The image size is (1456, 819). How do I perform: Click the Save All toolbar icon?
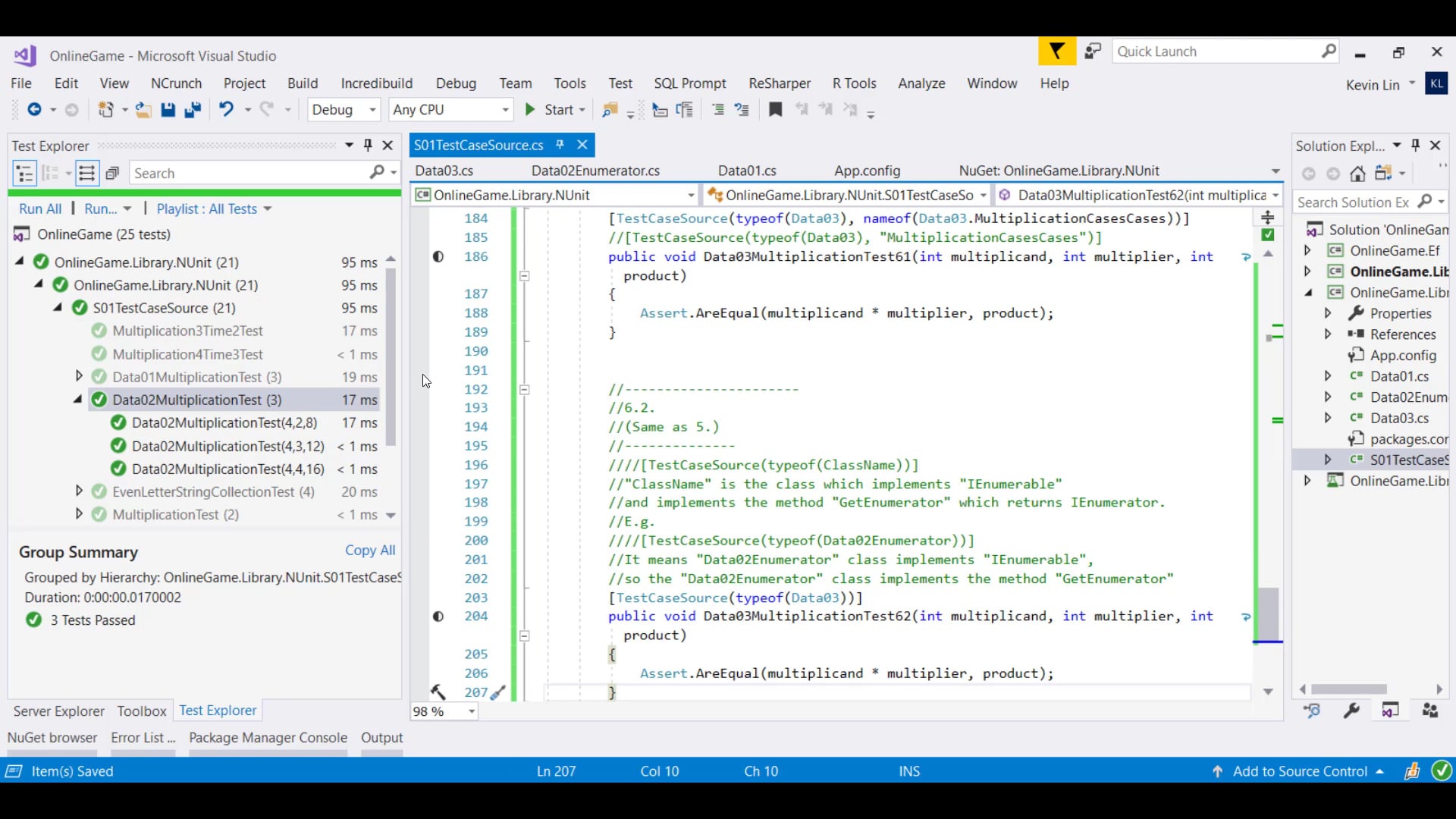(193, 110)
